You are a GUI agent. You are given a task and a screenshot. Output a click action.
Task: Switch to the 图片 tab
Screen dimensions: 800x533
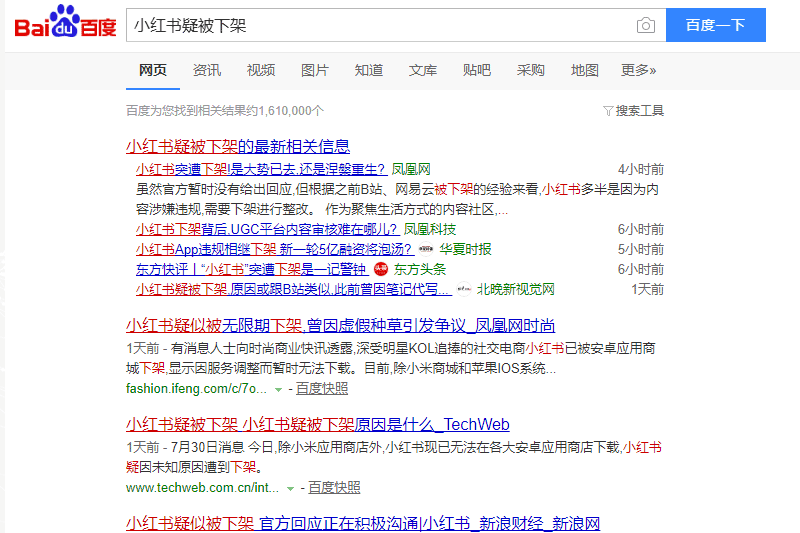click(315, 70)
